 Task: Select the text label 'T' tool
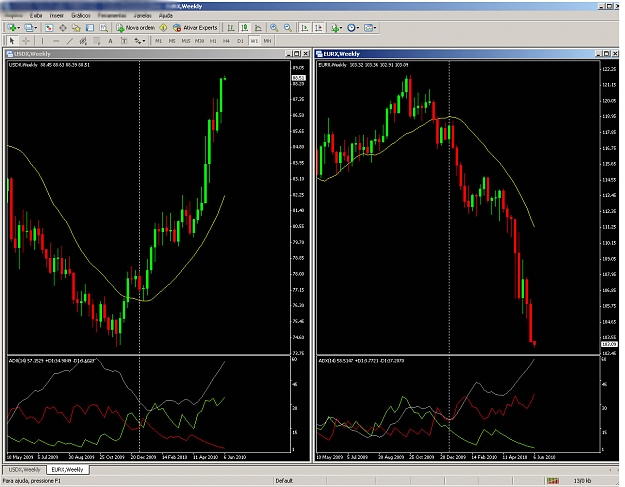pos(124,41)
